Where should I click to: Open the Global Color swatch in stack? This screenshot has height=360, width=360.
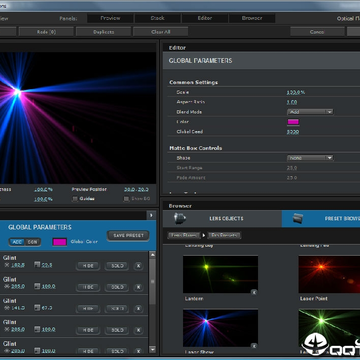(60, 242)
